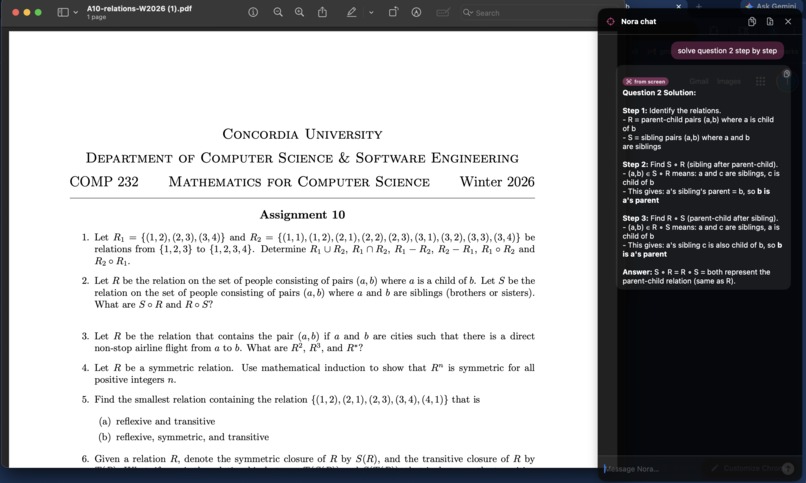Click 'Question 2 Solution:' heading in Nora

[x=659, y=92]
